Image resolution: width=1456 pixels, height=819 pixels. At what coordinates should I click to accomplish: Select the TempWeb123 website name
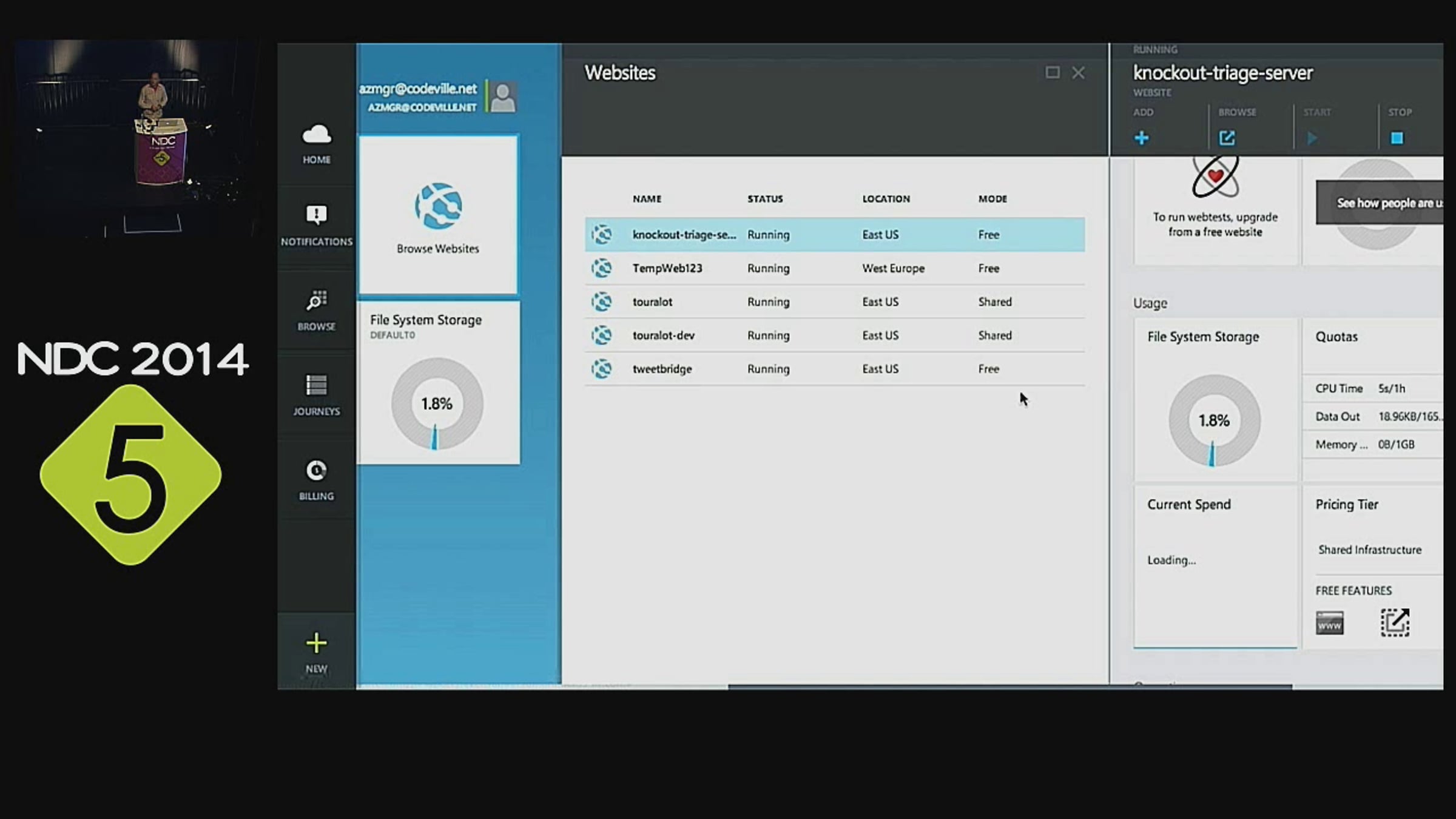[667, 268]
